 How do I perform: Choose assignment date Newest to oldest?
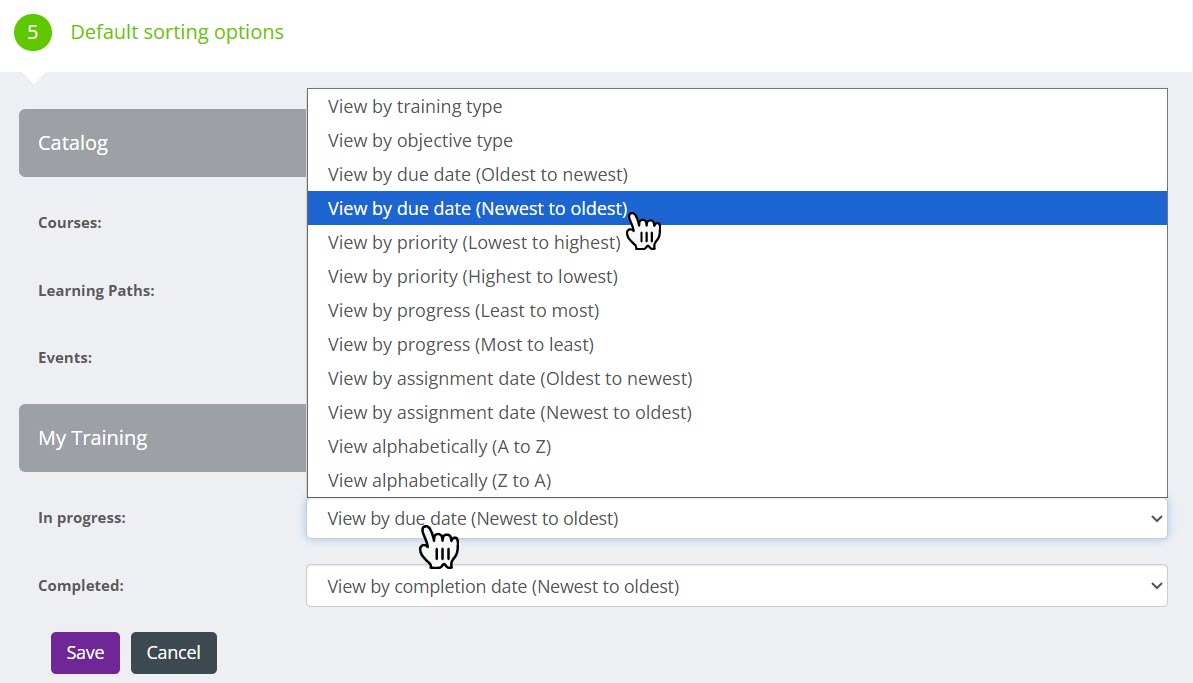pyautogui.click(x=510, y=413)
